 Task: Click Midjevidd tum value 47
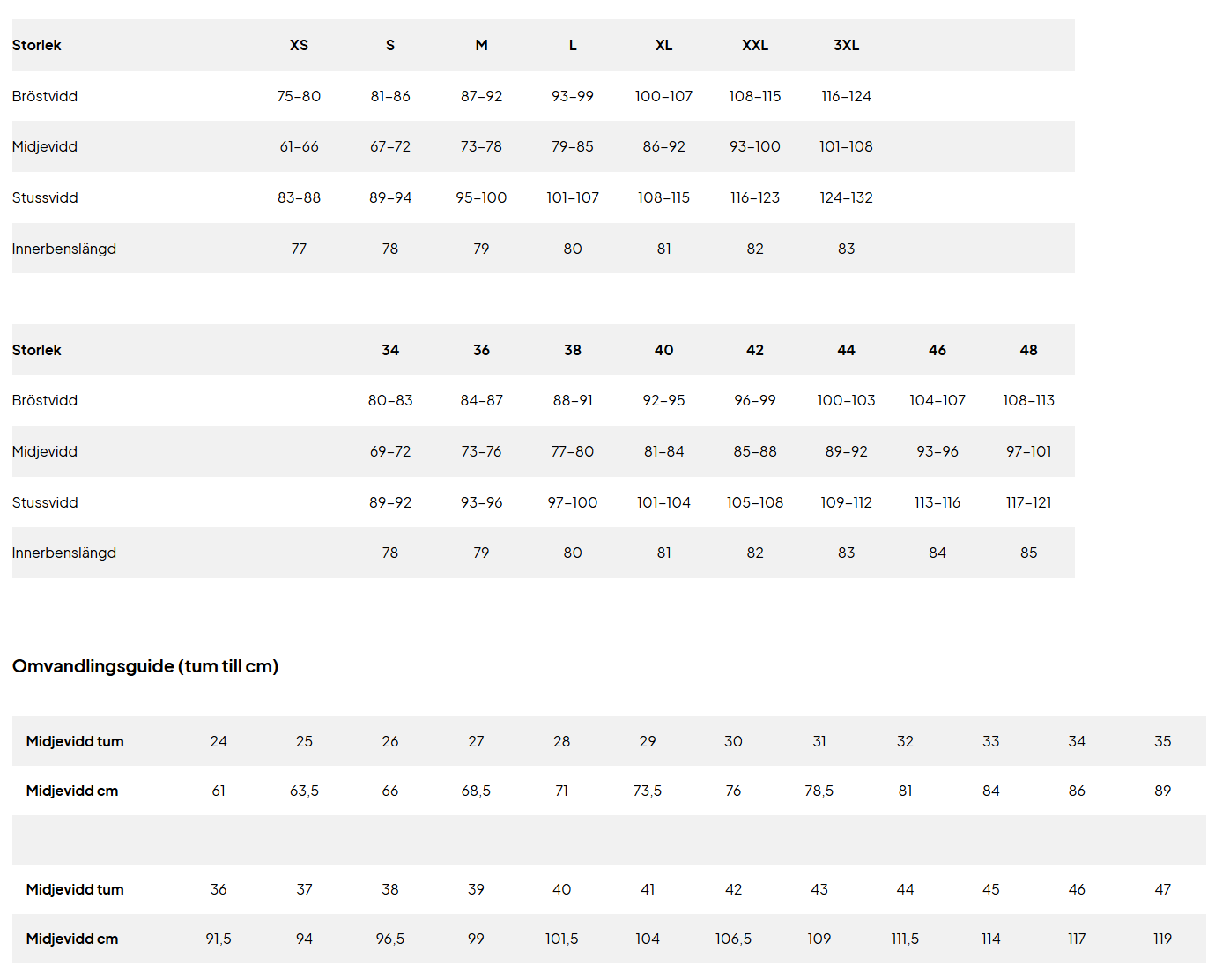click(1162, 889)
